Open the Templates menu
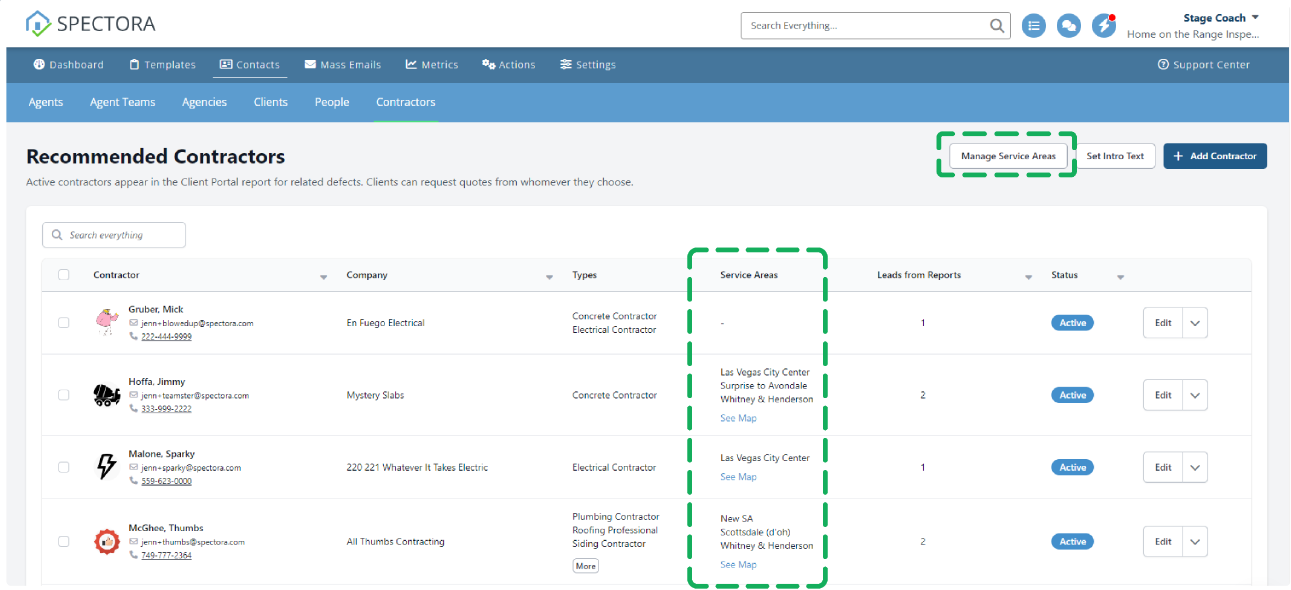This screenshot has width=1291, height=590. pos(162,65)
